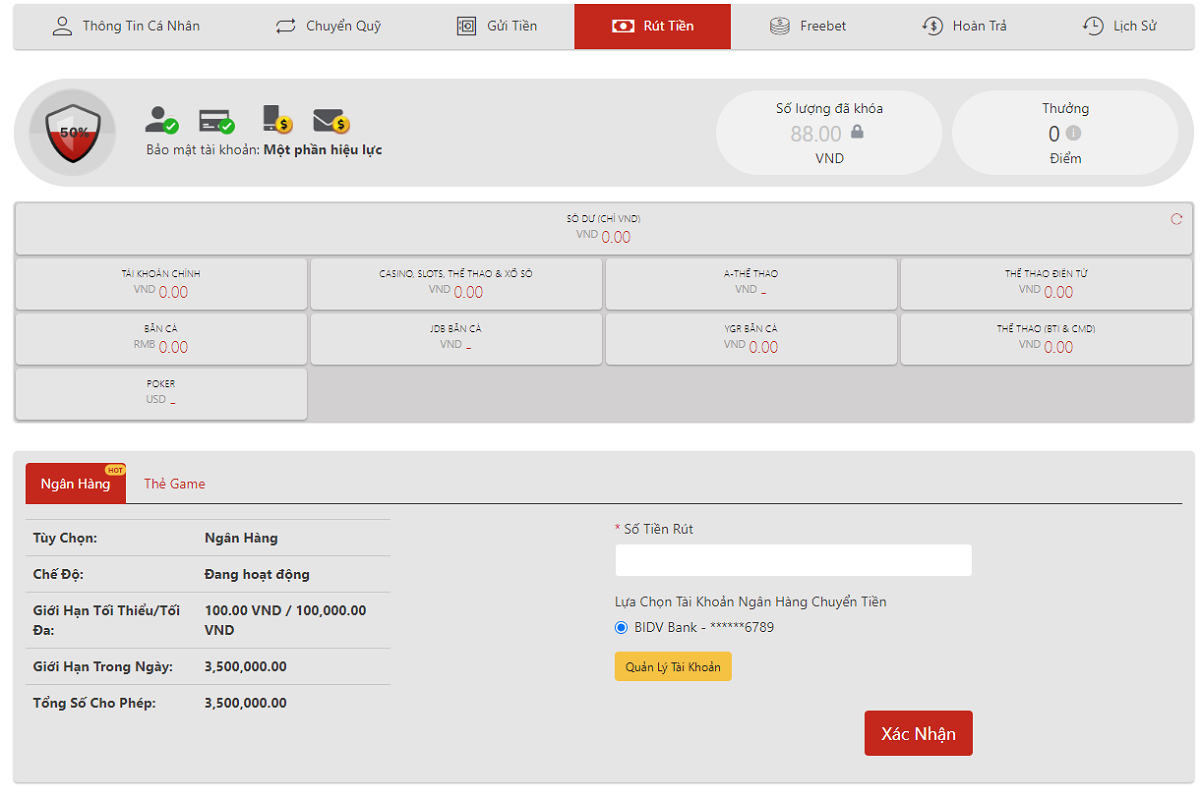Image resolution: width=1200 pixels, height=800 pixels.
Task: Click the verified bank card icon
Action: pyautogui.click(x=215, y=121)
